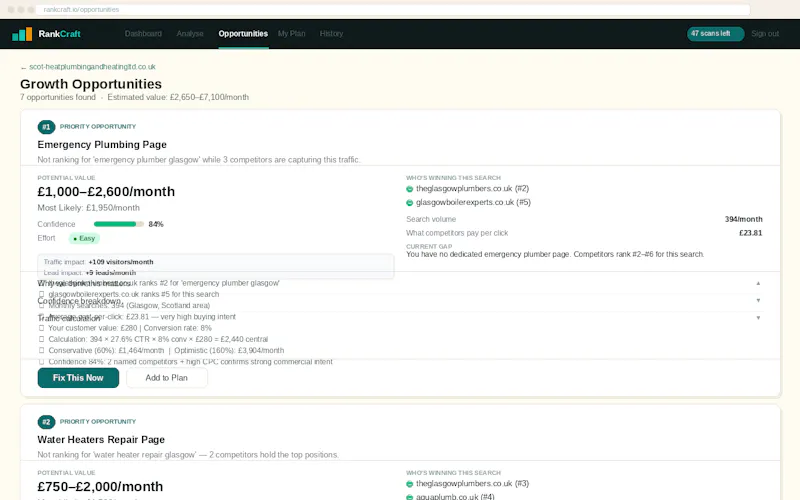This screenshot has width=800, height=500.
Task: Open the History tab
Action: point(331,34)
